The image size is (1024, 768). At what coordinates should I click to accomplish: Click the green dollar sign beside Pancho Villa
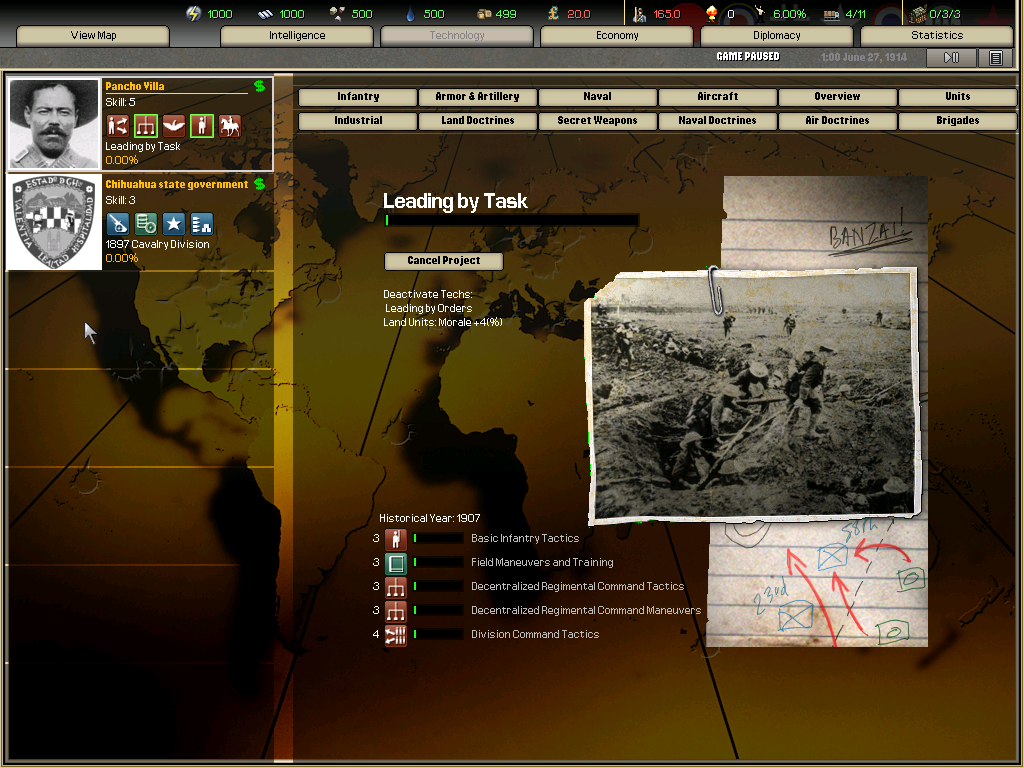coord(259,86)
